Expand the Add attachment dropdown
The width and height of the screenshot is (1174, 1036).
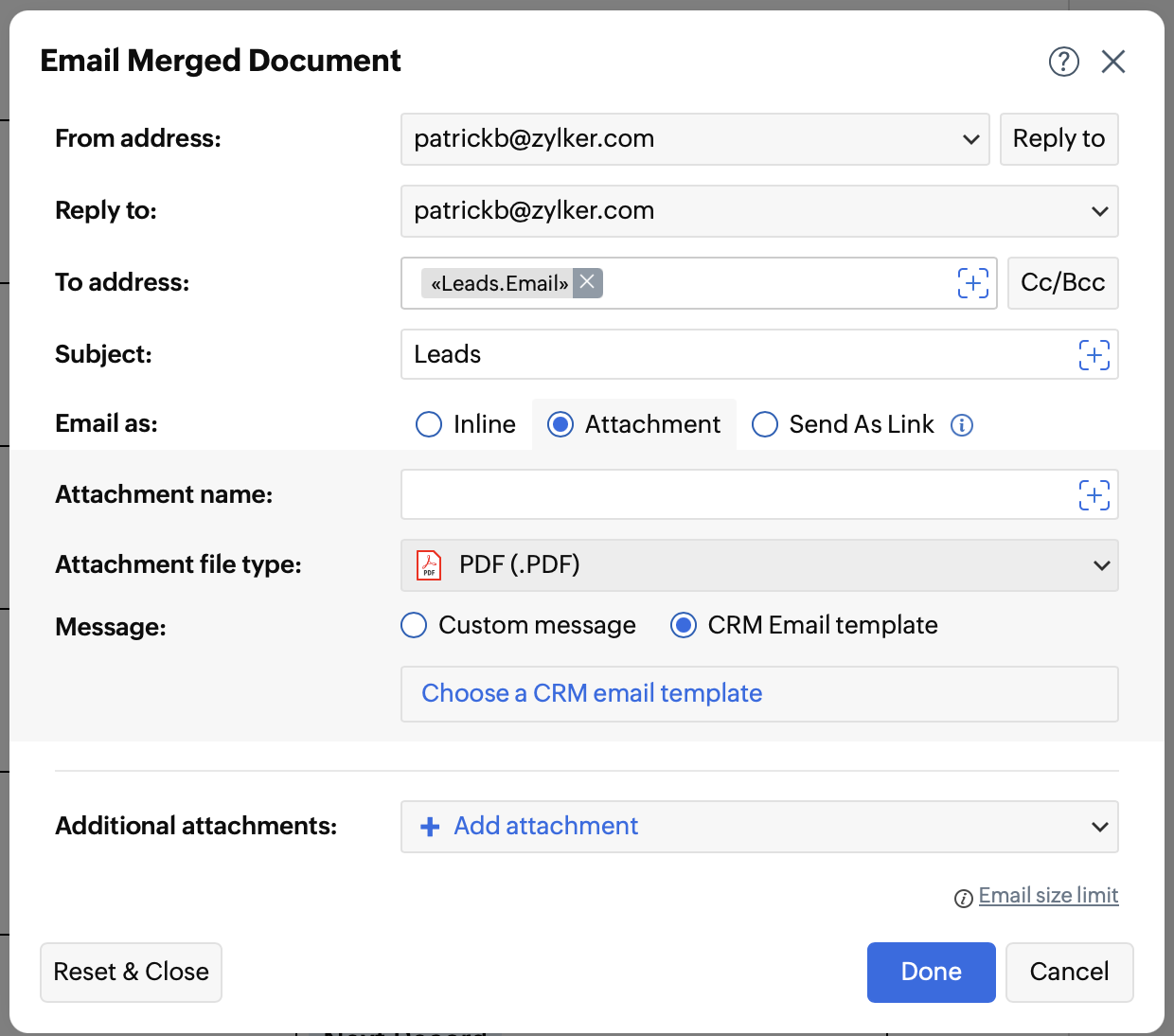(x=1099, y=827)
